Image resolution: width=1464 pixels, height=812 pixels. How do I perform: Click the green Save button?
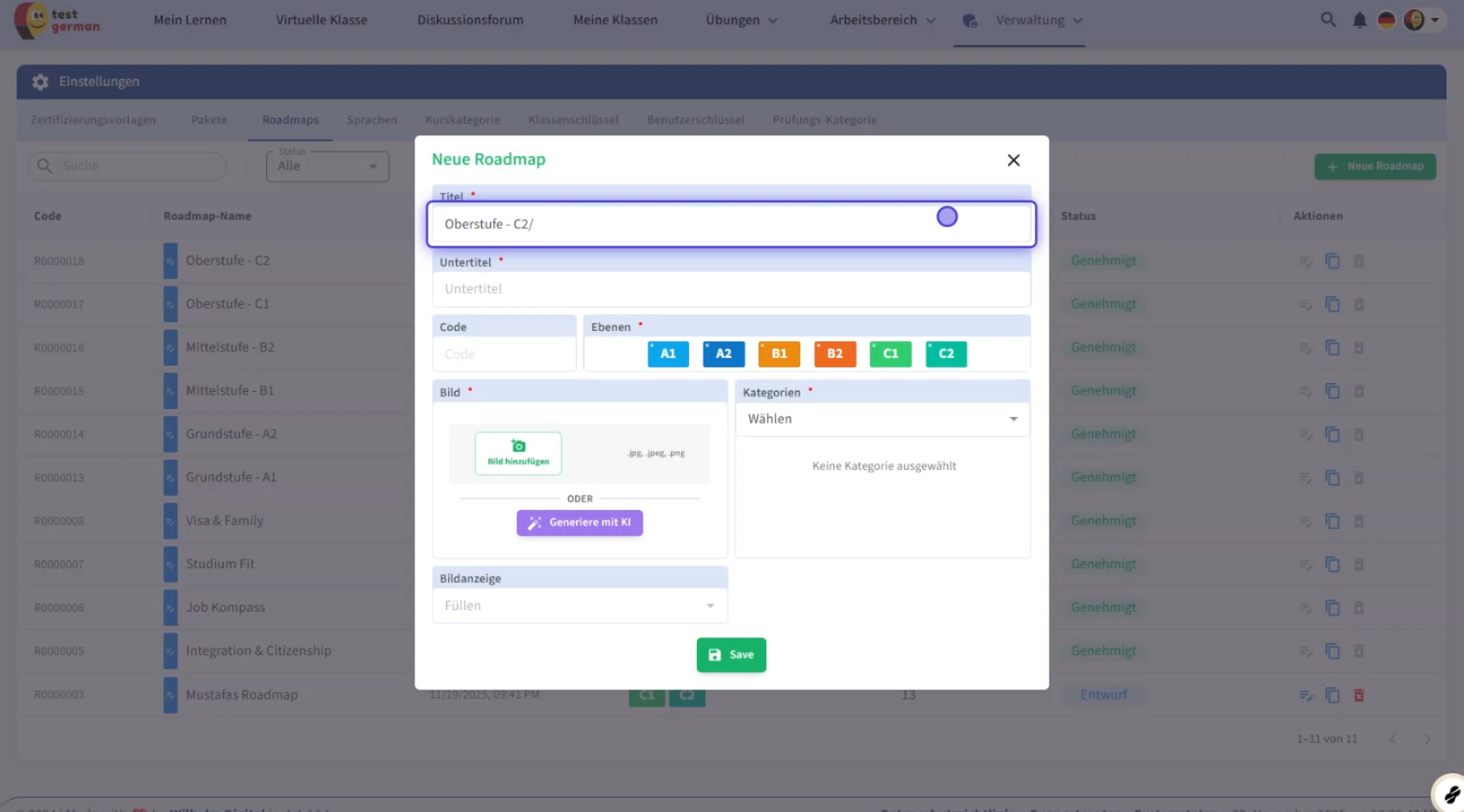point(731,655)
